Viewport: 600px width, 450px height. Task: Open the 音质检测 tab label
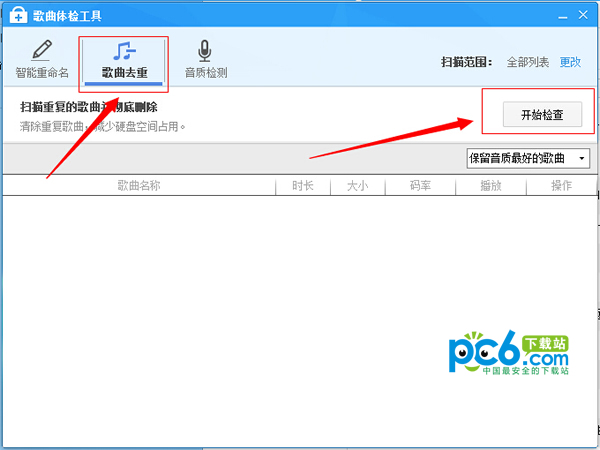(205, 73)
